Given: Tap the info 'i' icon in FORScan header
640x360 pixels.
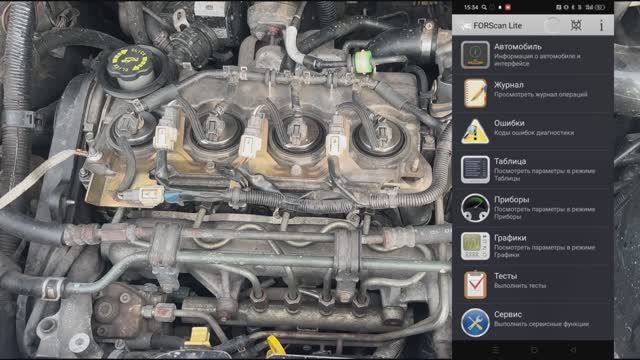Looking at the screenshot, I should pyautogui.click(x=601, y=25).
